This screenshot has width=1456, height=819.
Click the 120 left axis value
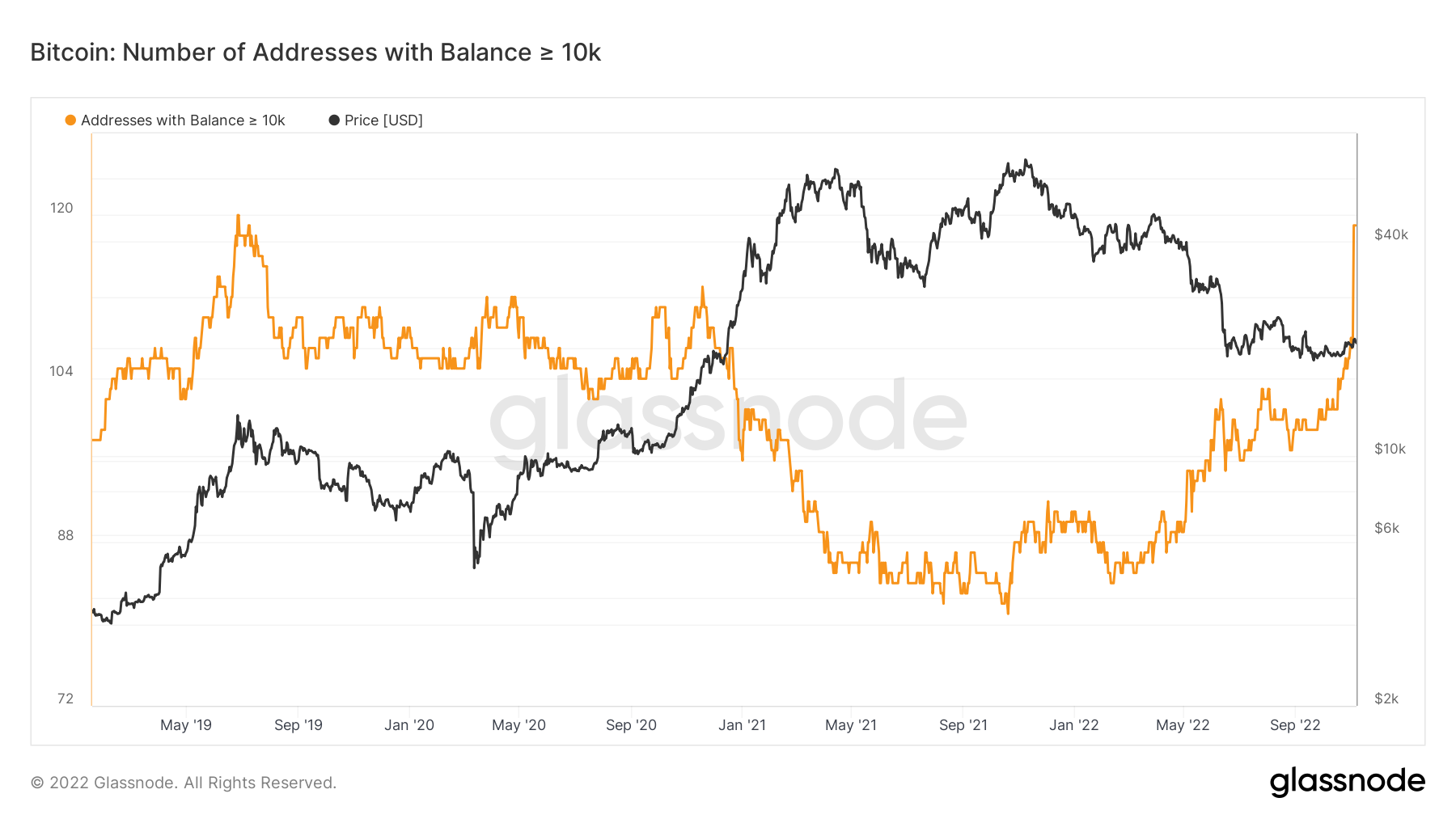[61, 208]
